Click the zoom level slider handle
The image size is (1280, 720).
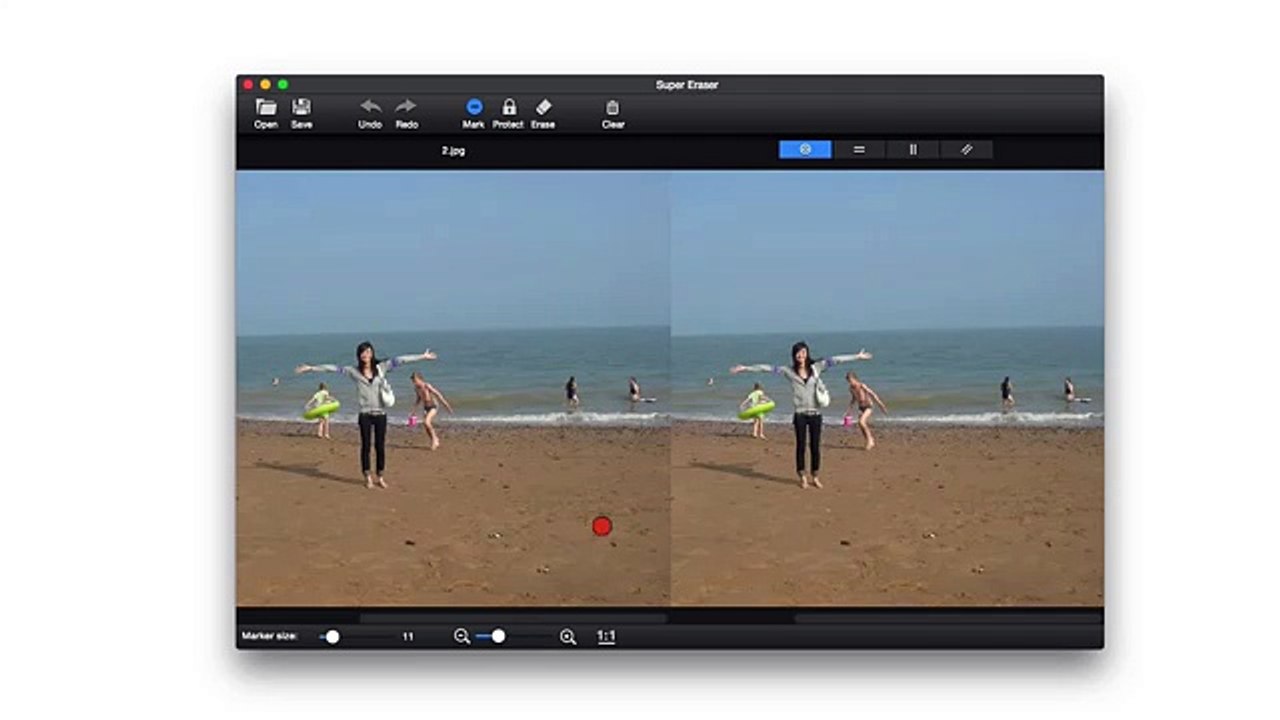pos(498,636)
